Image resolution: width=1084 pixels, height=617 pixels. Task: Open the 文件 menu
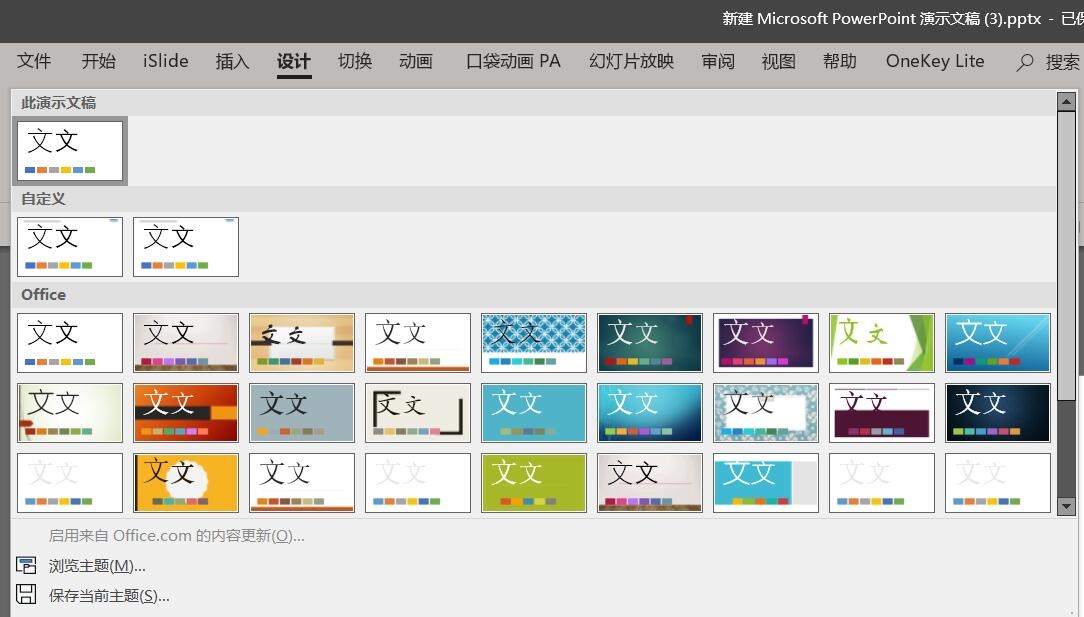coord(34,61)
